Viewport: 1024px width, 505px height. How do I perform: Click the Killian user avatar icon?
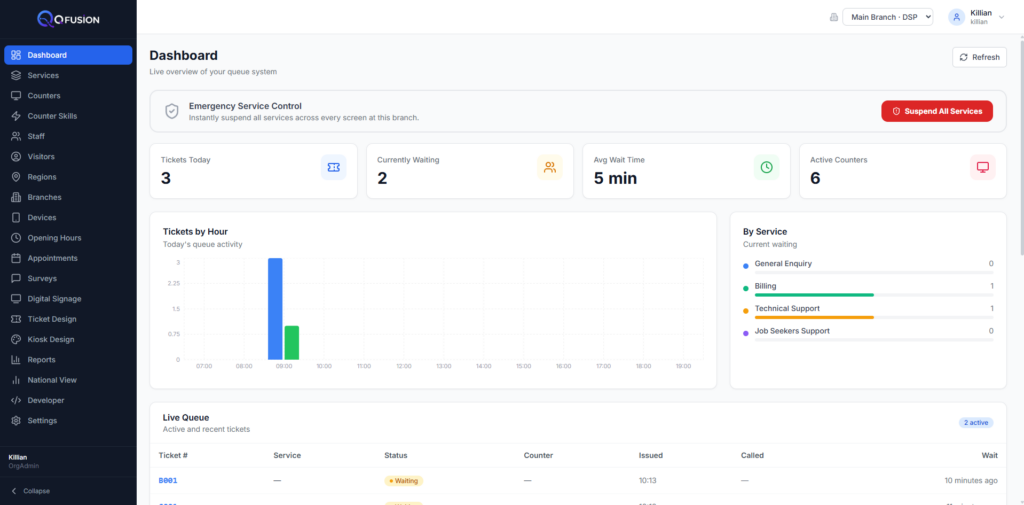point(957,17)
